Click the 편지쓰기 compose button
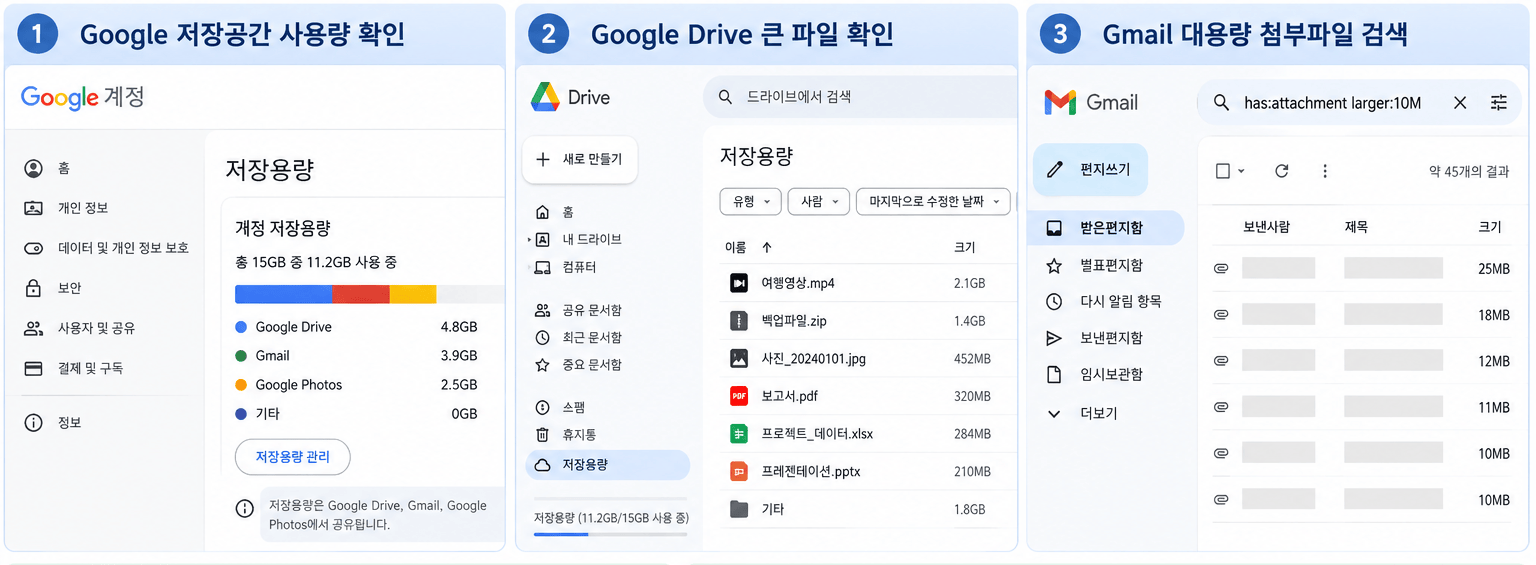 (x=1090, y=169)
